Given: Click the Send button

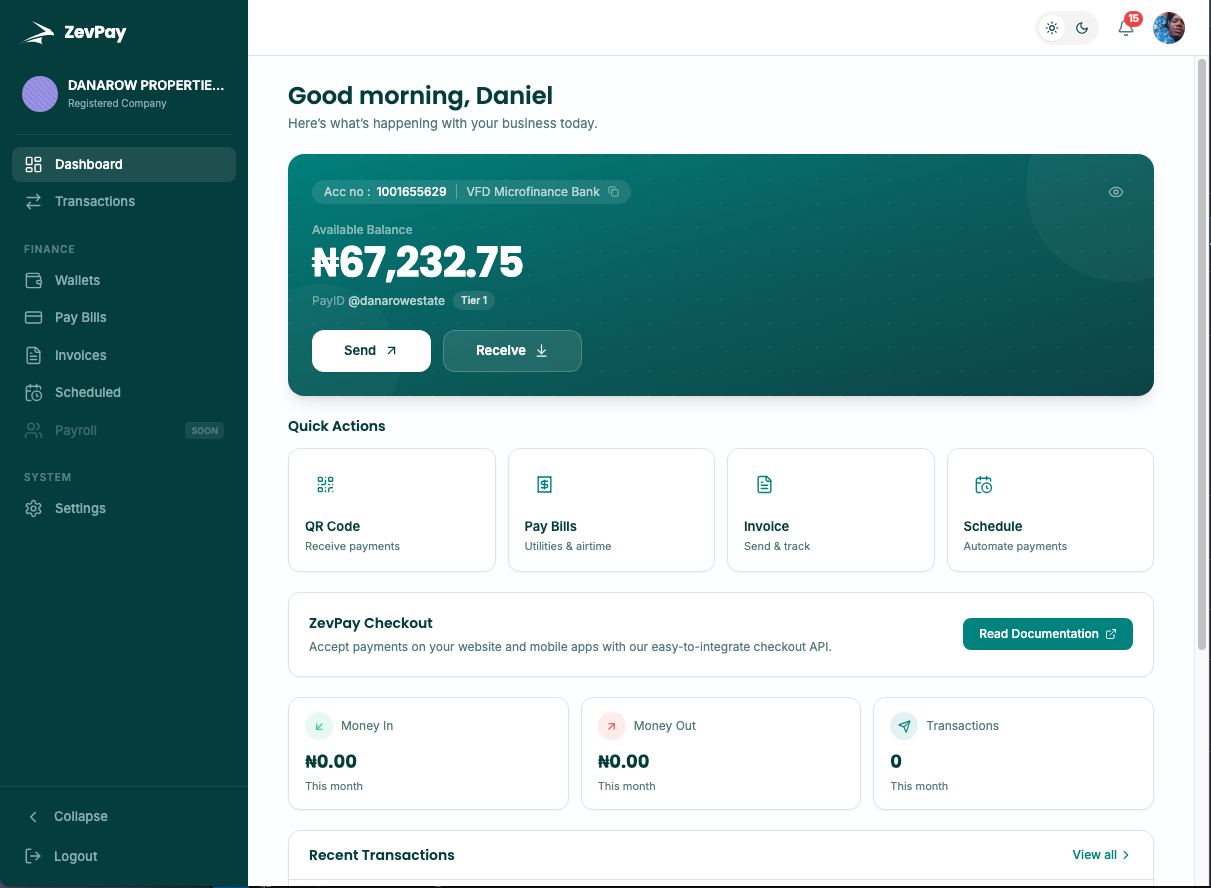Looking at the screenshot, I should [x=371, y=351].
